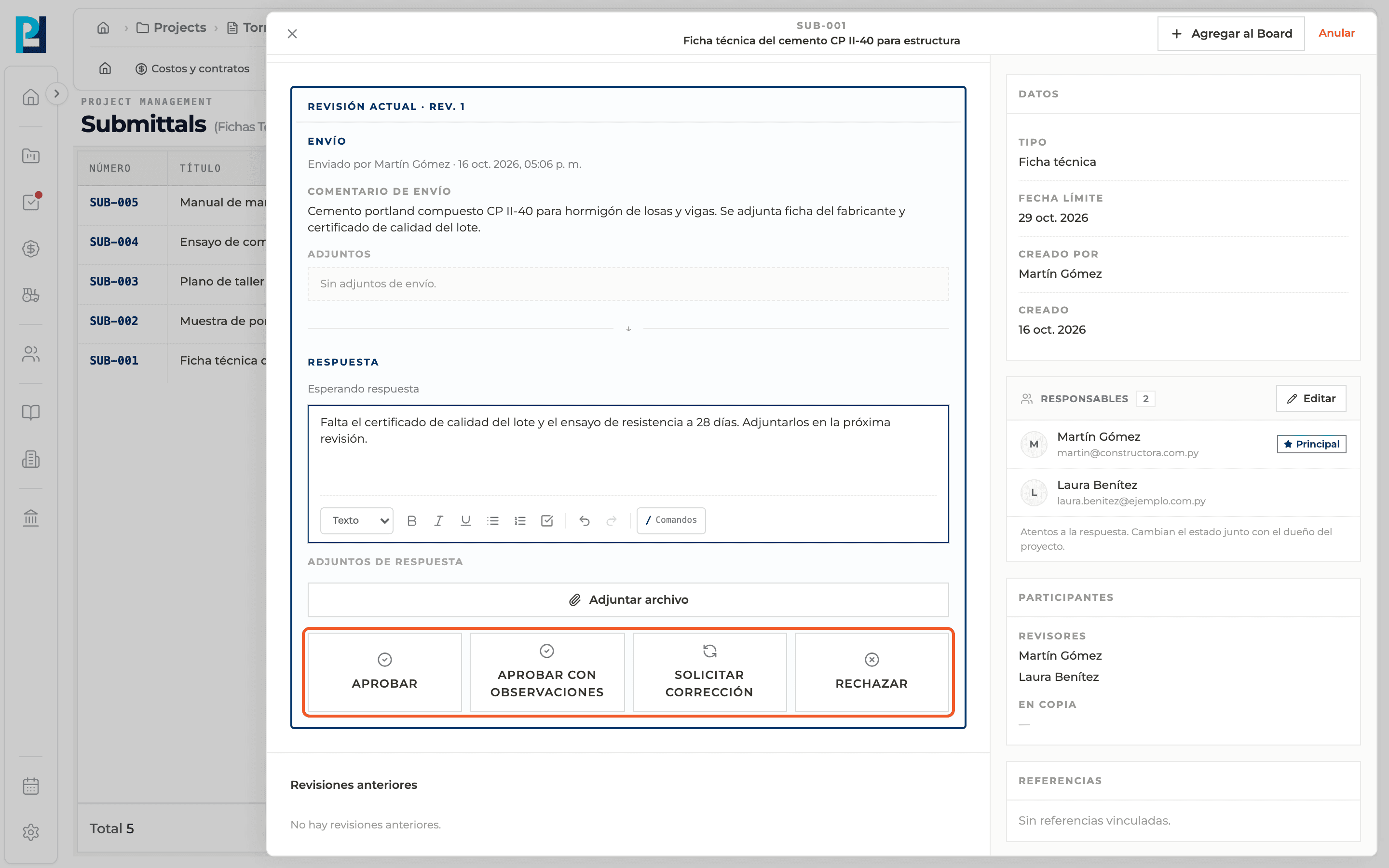Edit the Responsables list
Screen dimensions: 1389x868
coord(1311,398)
